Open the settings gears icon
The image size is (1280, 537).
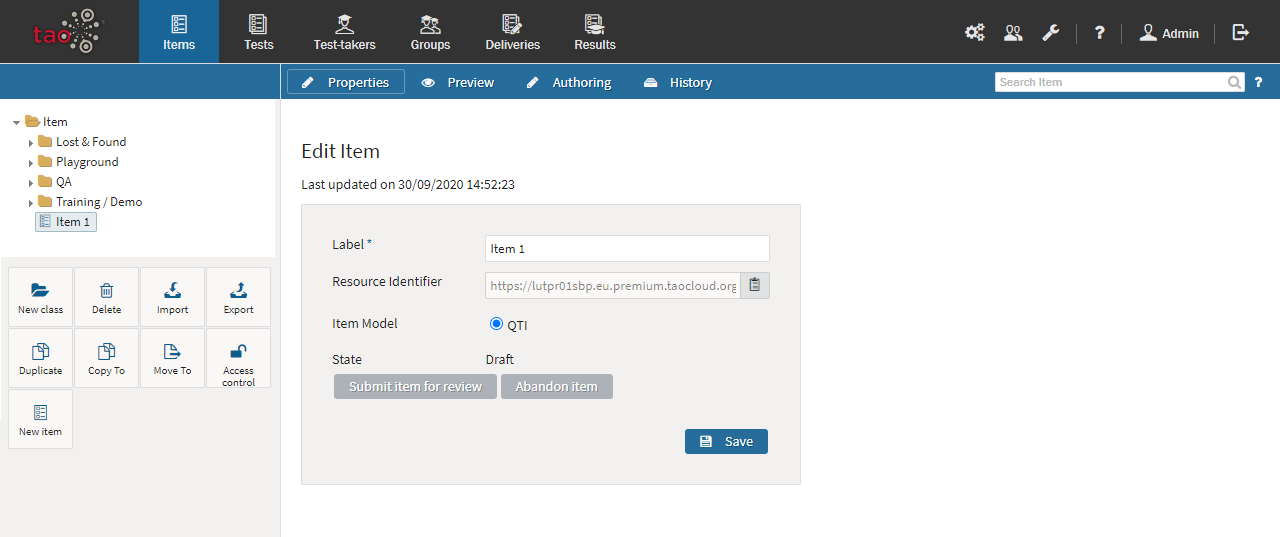pyautogui.click(x=974, y=33)
